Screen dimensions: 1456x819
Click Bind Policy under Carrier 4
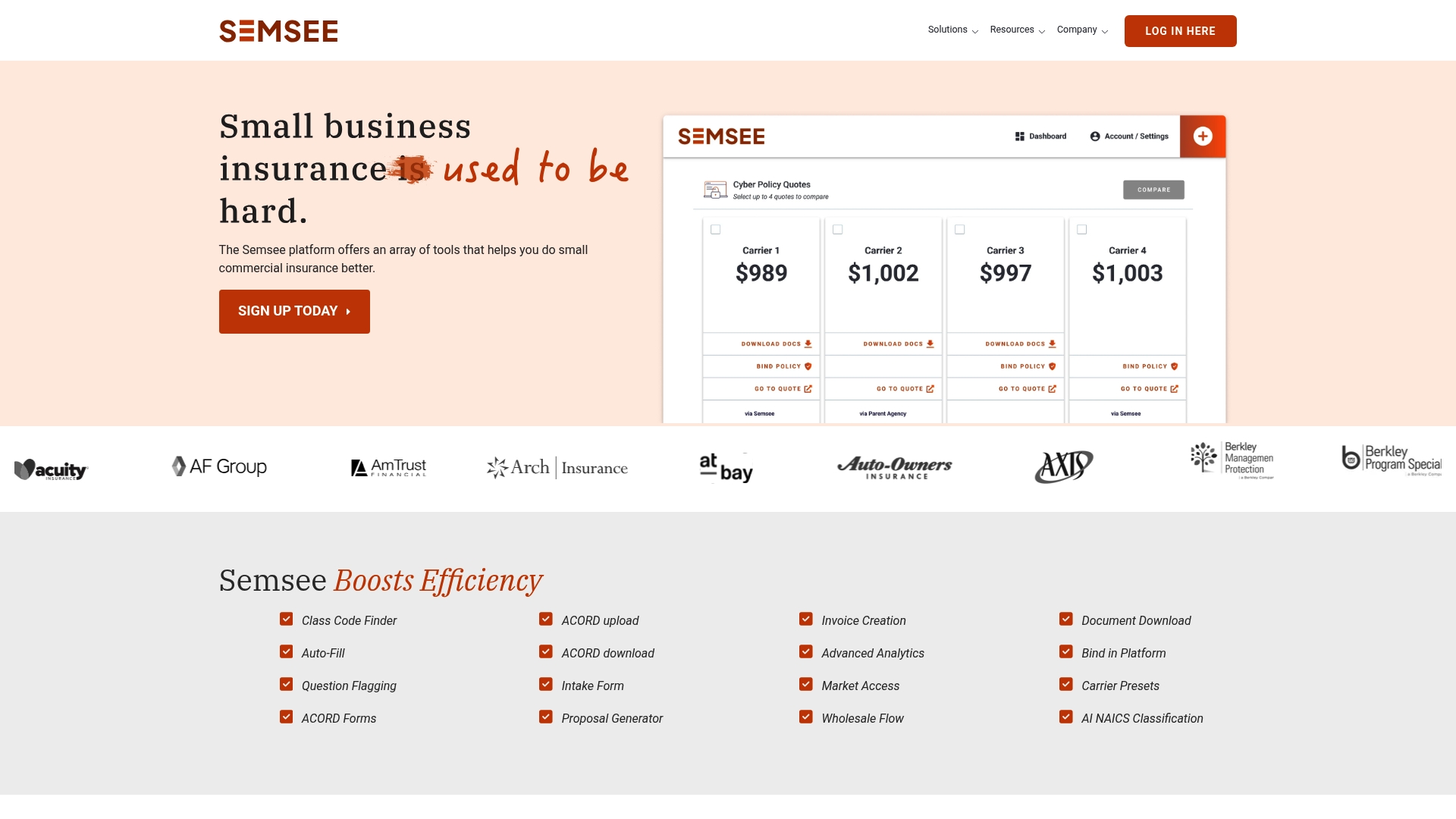(x=1150, y=366)
